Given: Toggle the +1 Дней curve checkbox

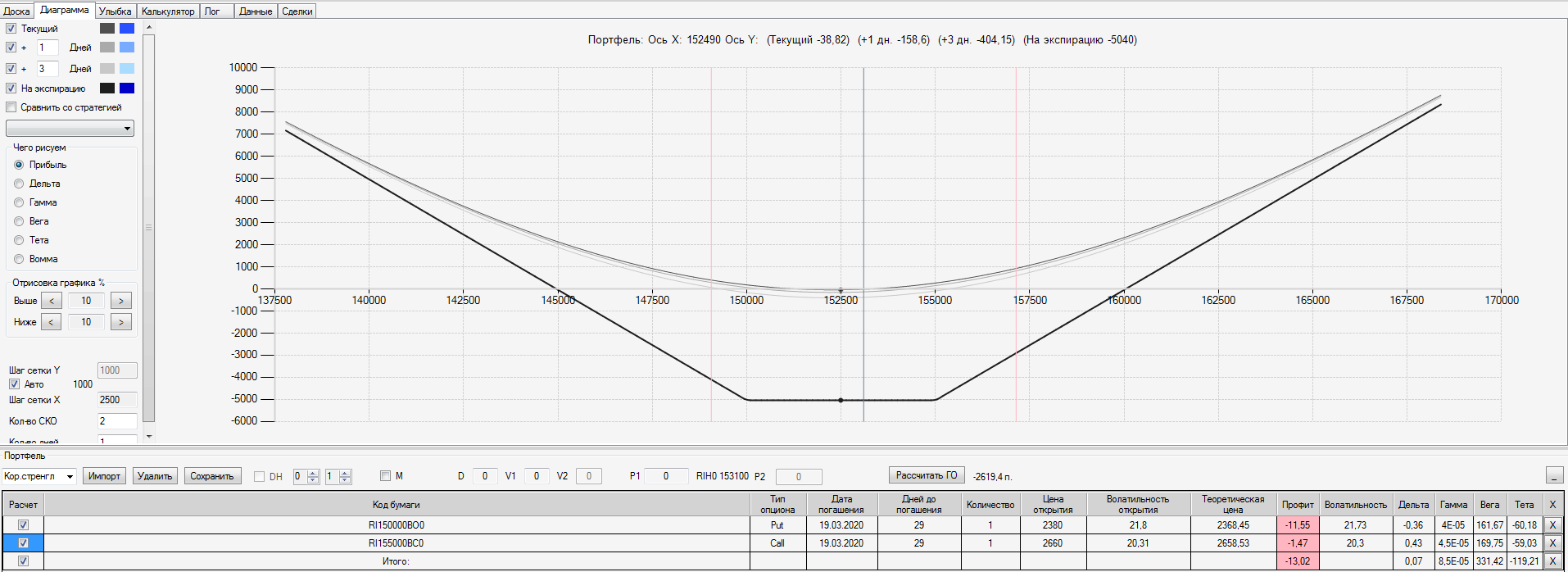Looking at the screenshot, I should point(11,48).
